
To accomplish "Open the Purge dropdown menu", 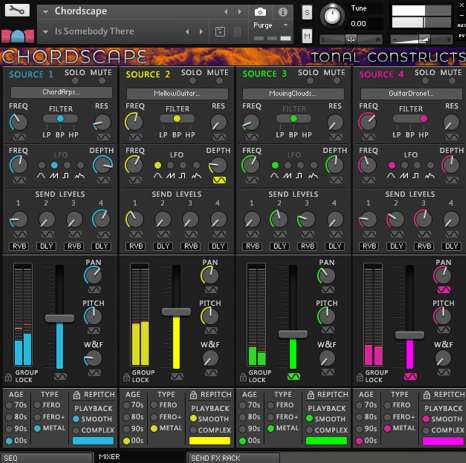I will [x=270, y=25].
